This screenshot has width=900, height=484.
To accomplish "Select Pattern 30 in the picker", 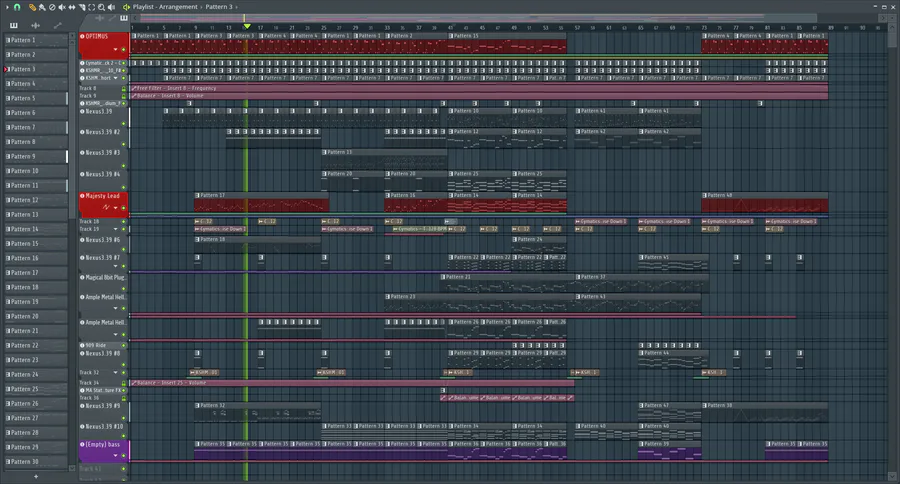I will (x=36, y=462).
